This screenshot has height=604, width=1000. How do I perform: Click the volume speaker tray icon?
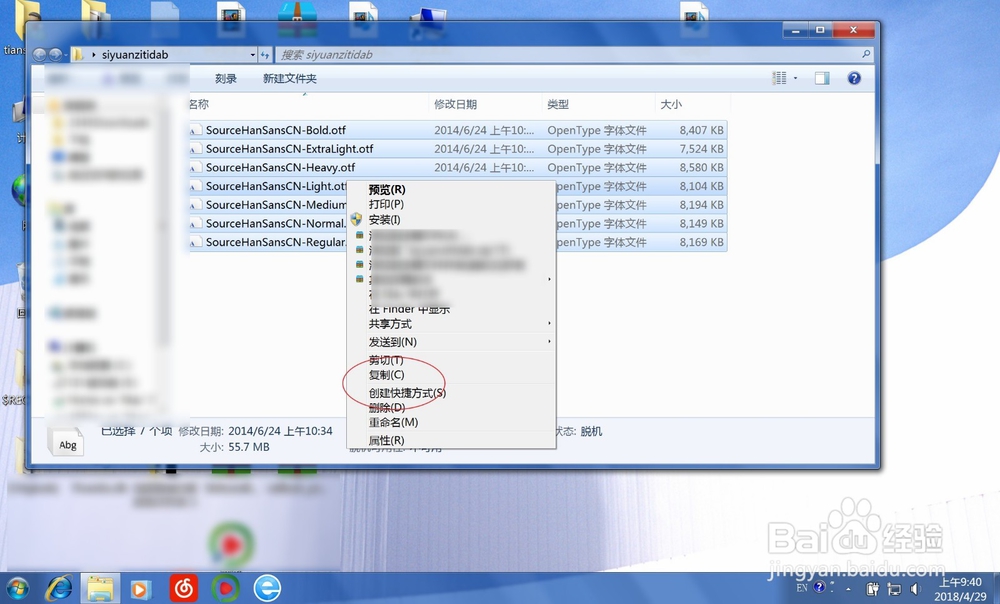[x=916, y=589]
